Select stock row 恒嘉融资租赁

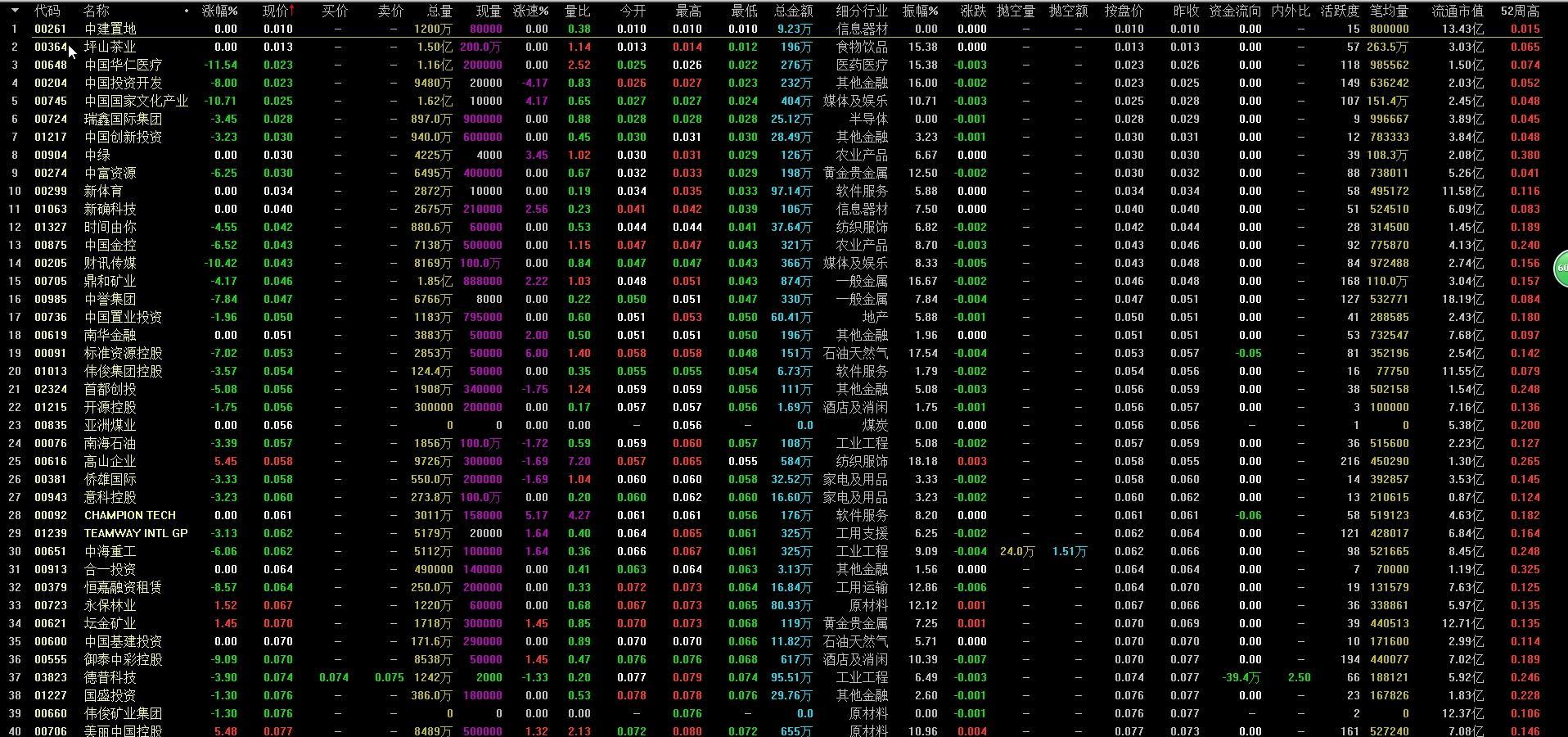(124, 587)
